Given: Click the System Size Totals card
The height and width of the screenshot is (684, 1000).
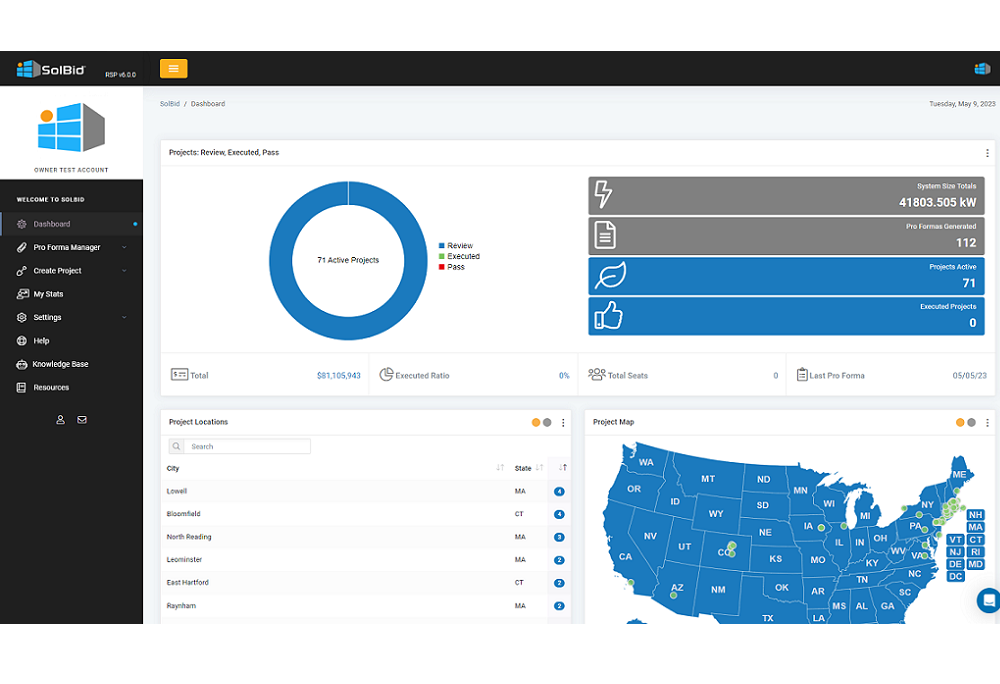Looking at the screenshot, I should pos(786,196).
